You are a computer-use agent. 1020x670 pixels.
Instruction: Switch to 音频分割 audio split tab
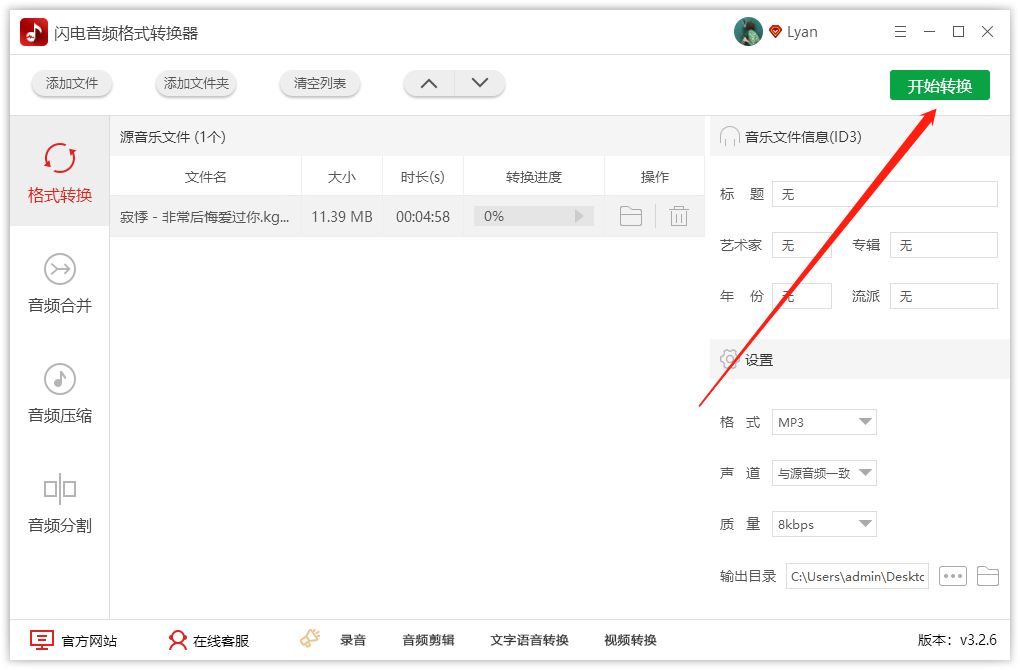point(60,503)
